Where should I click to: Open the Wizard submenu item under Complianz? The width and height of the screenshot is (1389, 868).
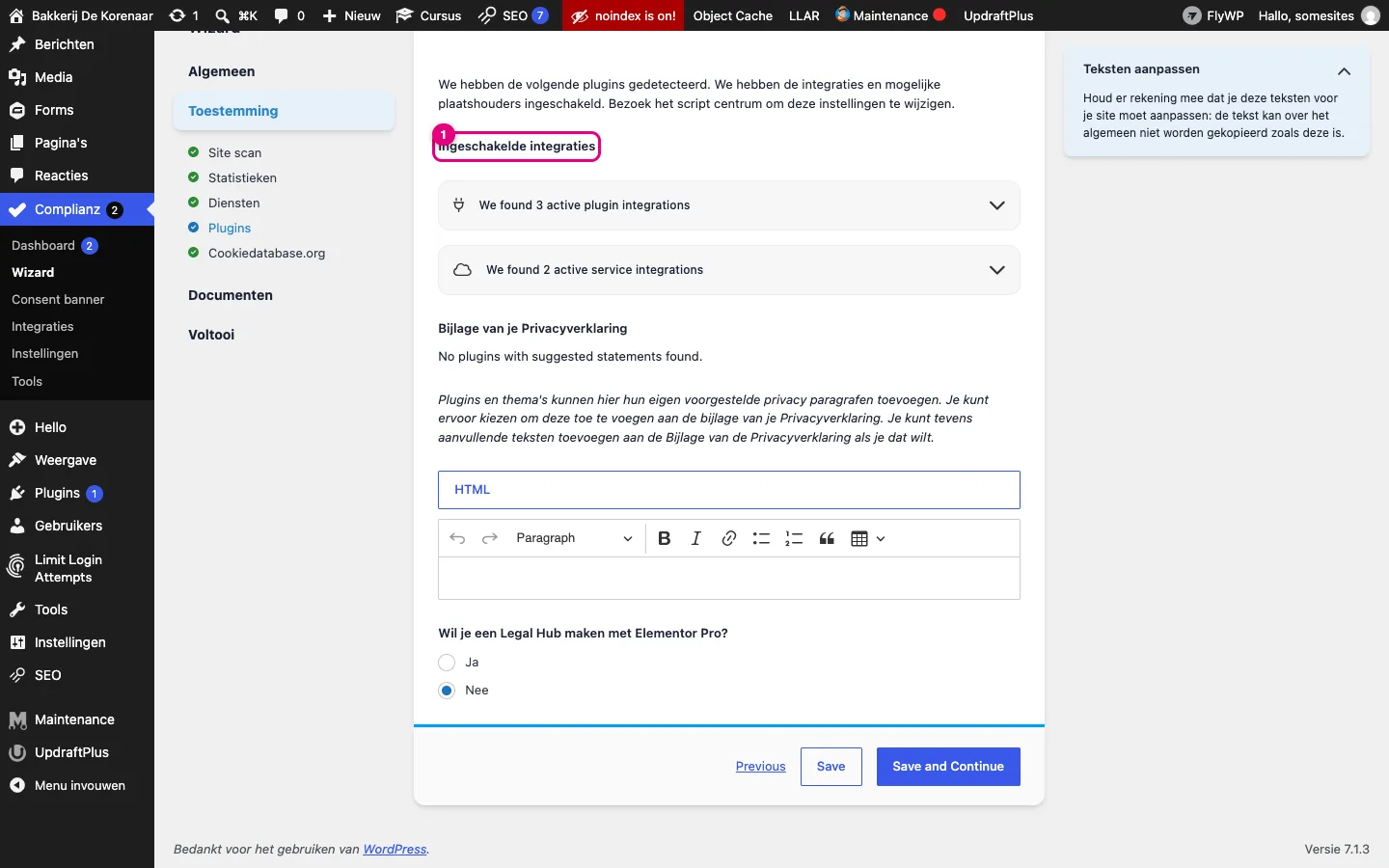point(33,273)
